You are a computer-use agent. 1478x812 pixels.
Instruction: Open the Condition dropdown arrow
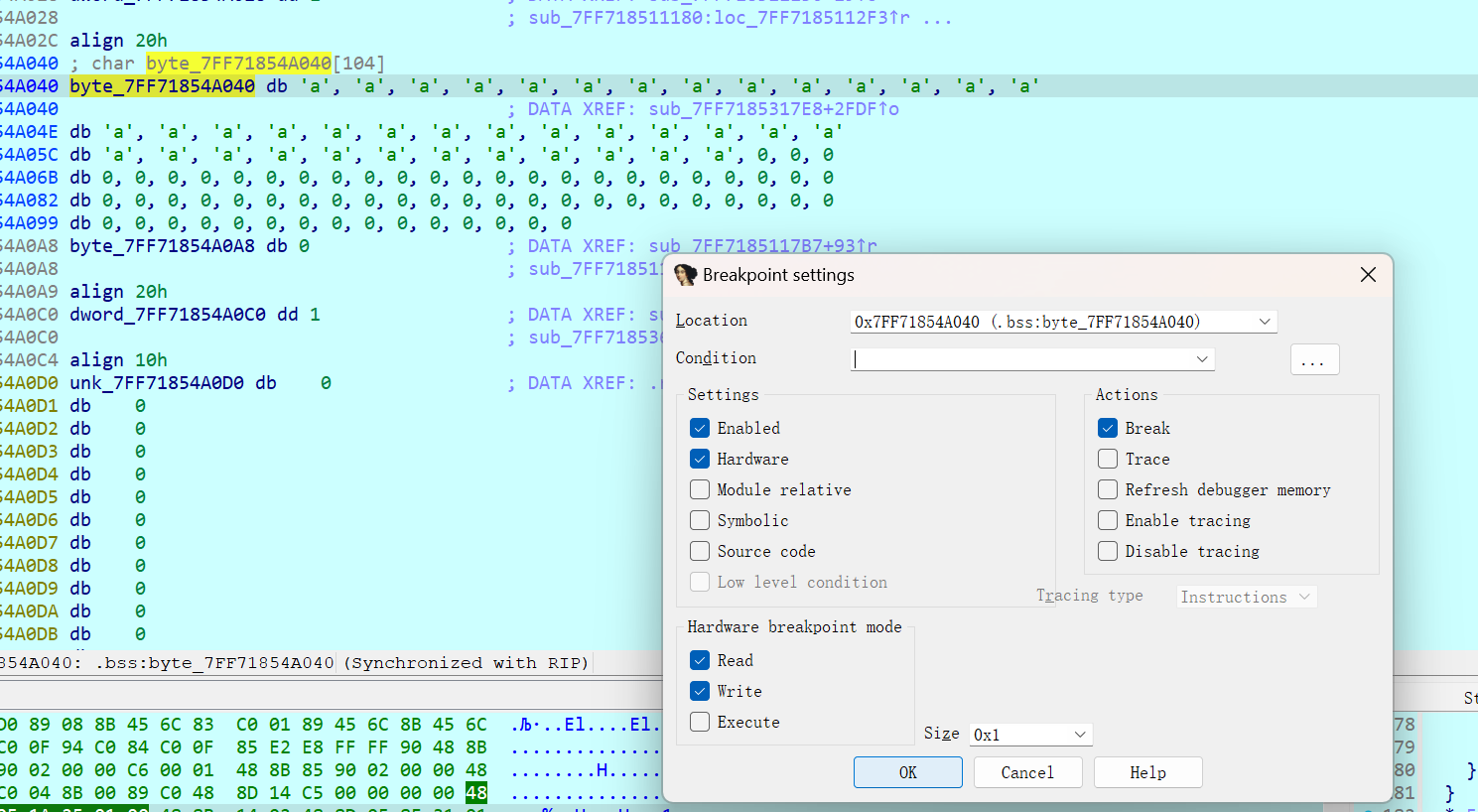[x=1202, y=359]
